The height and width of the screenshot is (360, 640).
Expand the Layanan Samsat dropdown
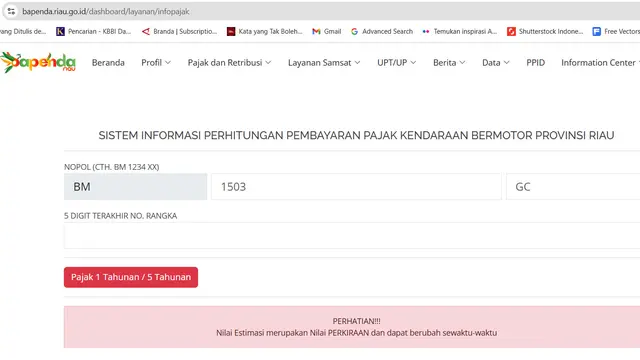(x=324, y=62)
